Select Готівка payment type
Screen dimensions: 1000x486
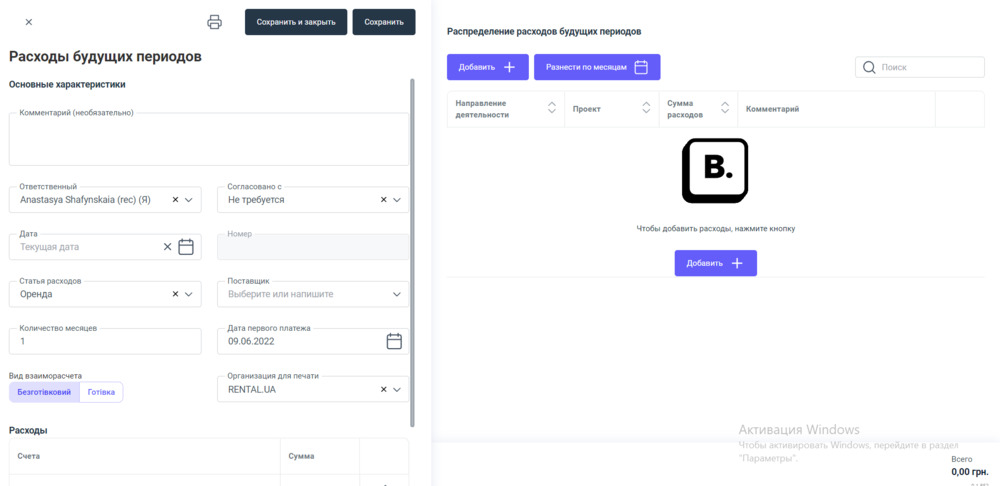[101, 392]
